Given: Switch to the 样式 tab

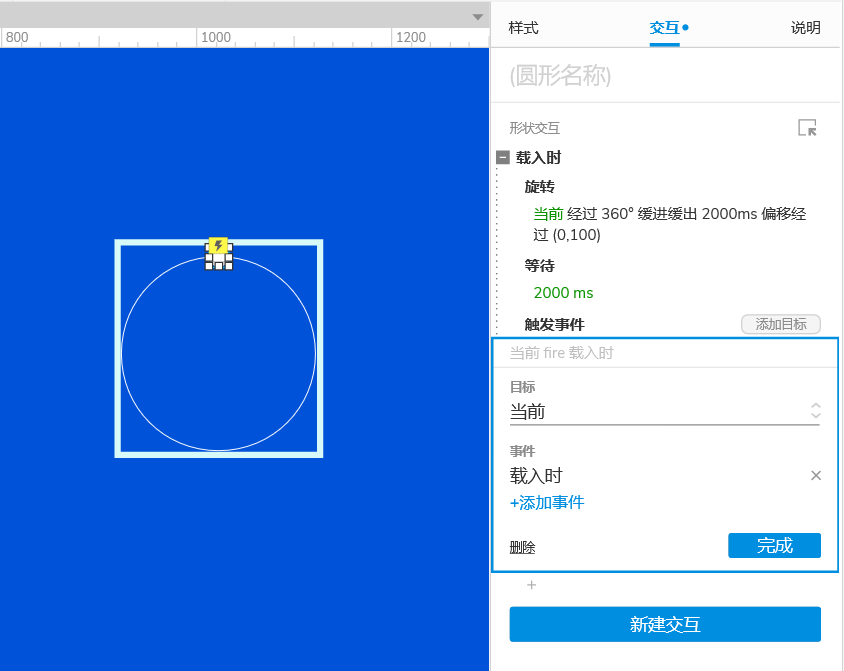Looking at the screenshot, I should (x=523, y=27).
